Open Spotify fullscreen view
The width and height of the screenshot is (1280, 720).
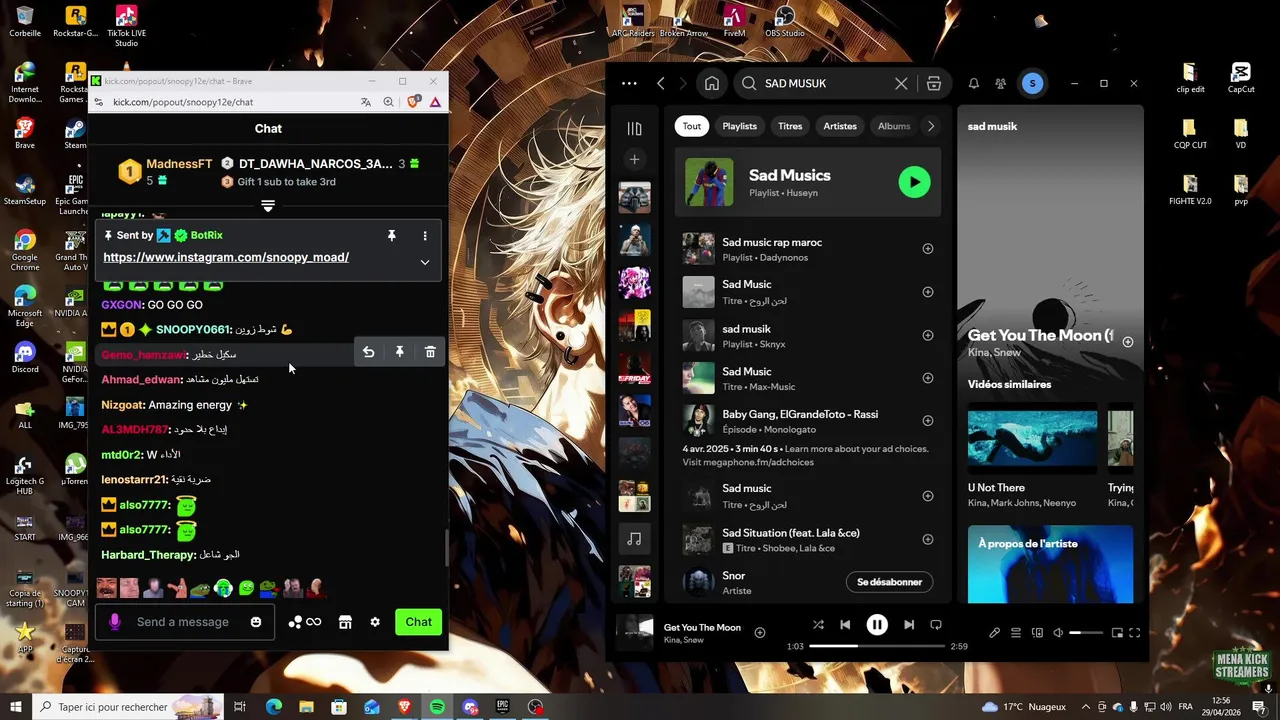1135,633
